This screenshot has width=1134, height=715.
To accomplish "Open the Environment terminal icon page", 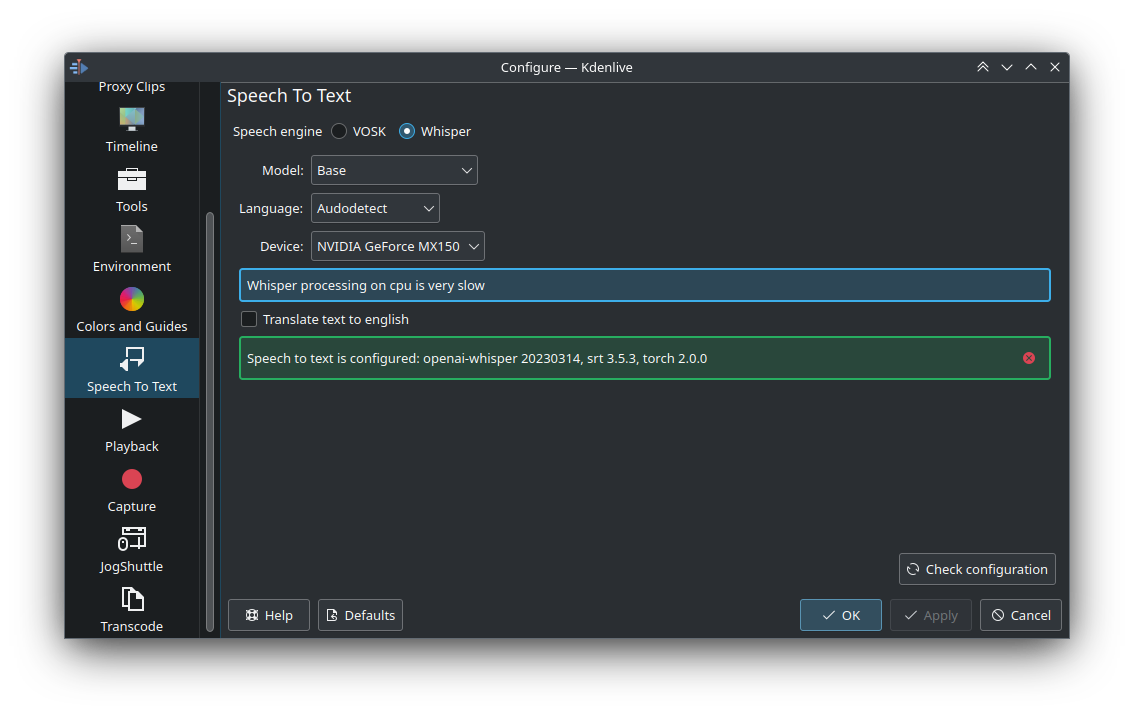I will [132, 239].
